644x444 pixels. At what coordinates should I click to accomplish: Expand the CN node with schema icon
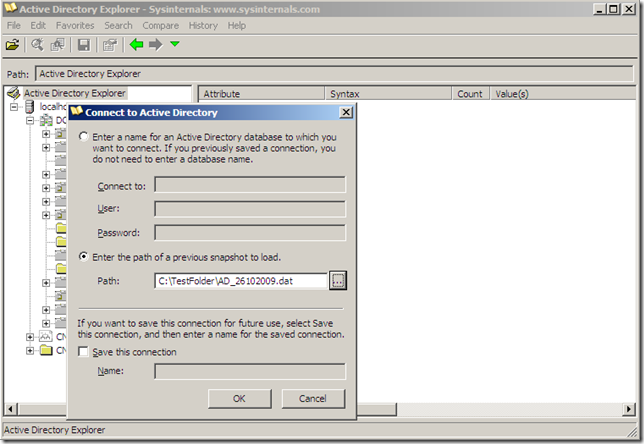pyautogui.click(x=30, y=337)
